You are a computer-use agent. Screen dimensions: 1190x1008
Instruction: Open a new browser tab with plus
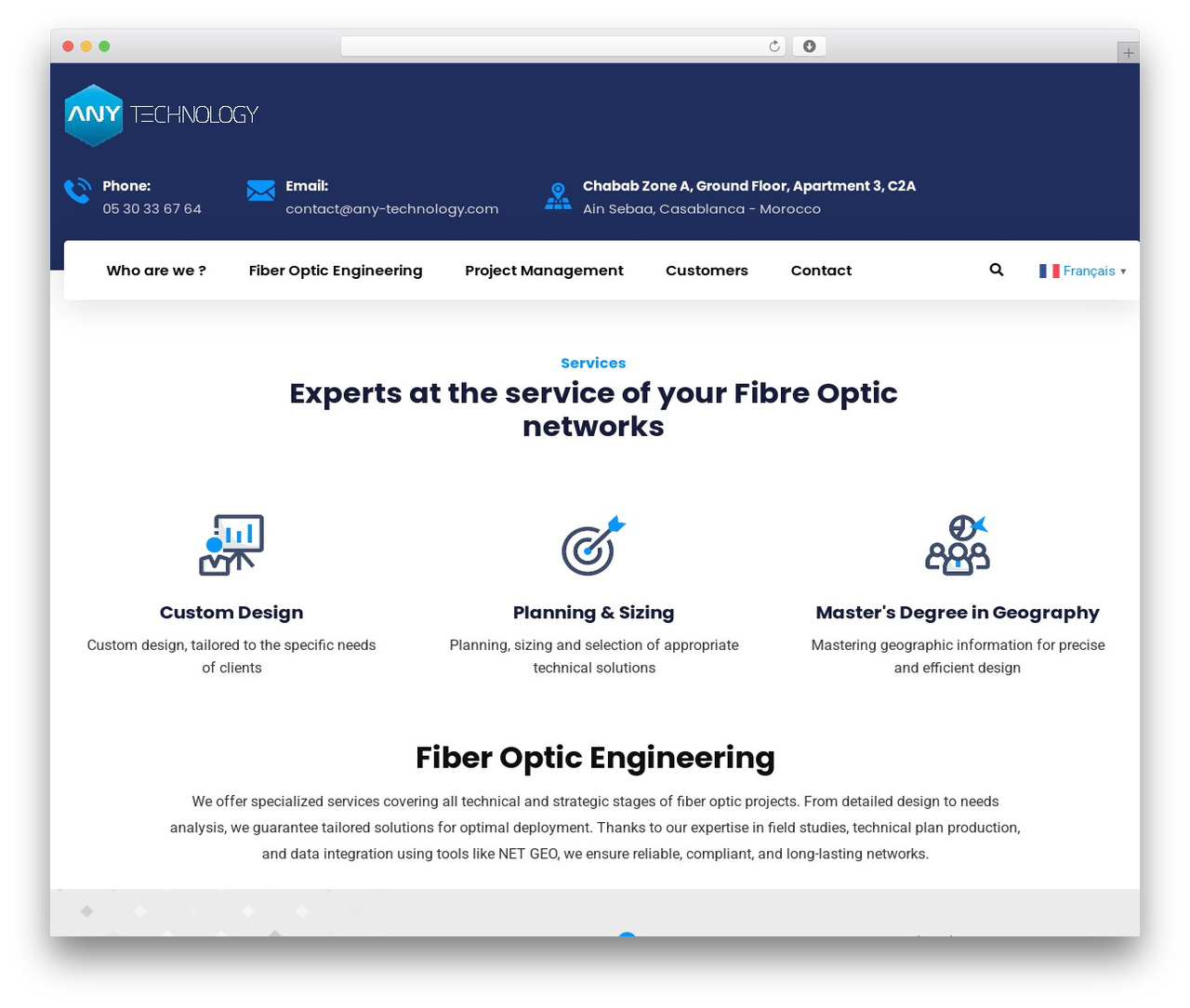1128,53
